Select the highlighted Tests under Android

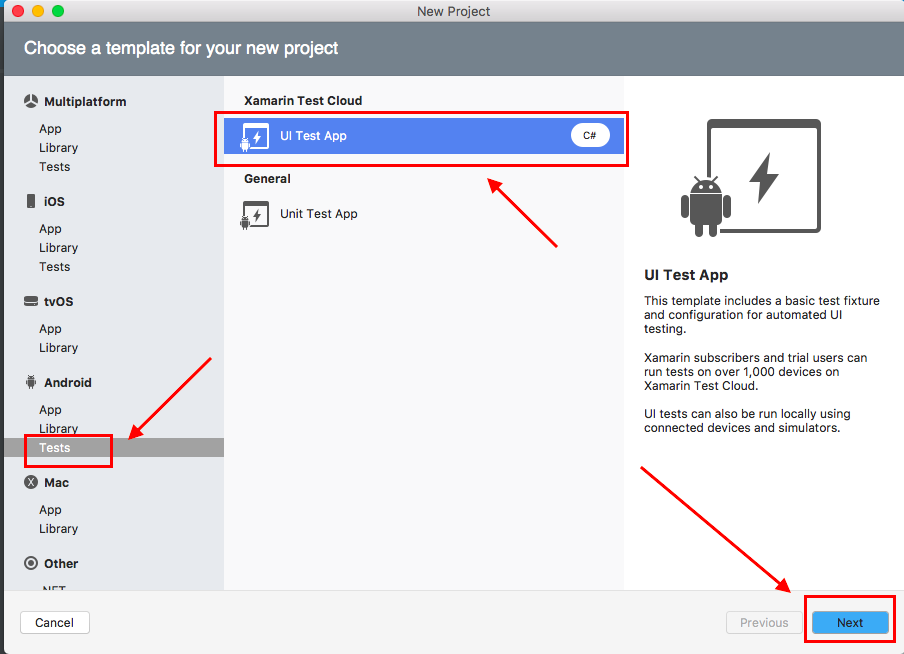click(x=114, y=448)
